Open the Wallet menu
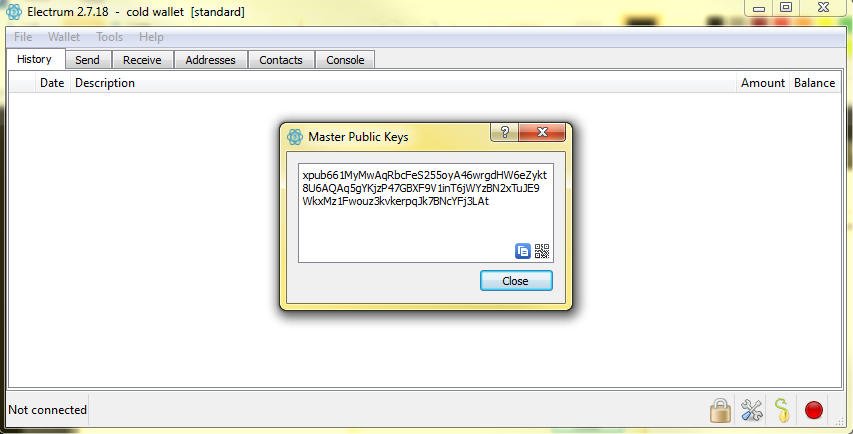The height and width of the screenshot is (434, 853). pos(64,37)
